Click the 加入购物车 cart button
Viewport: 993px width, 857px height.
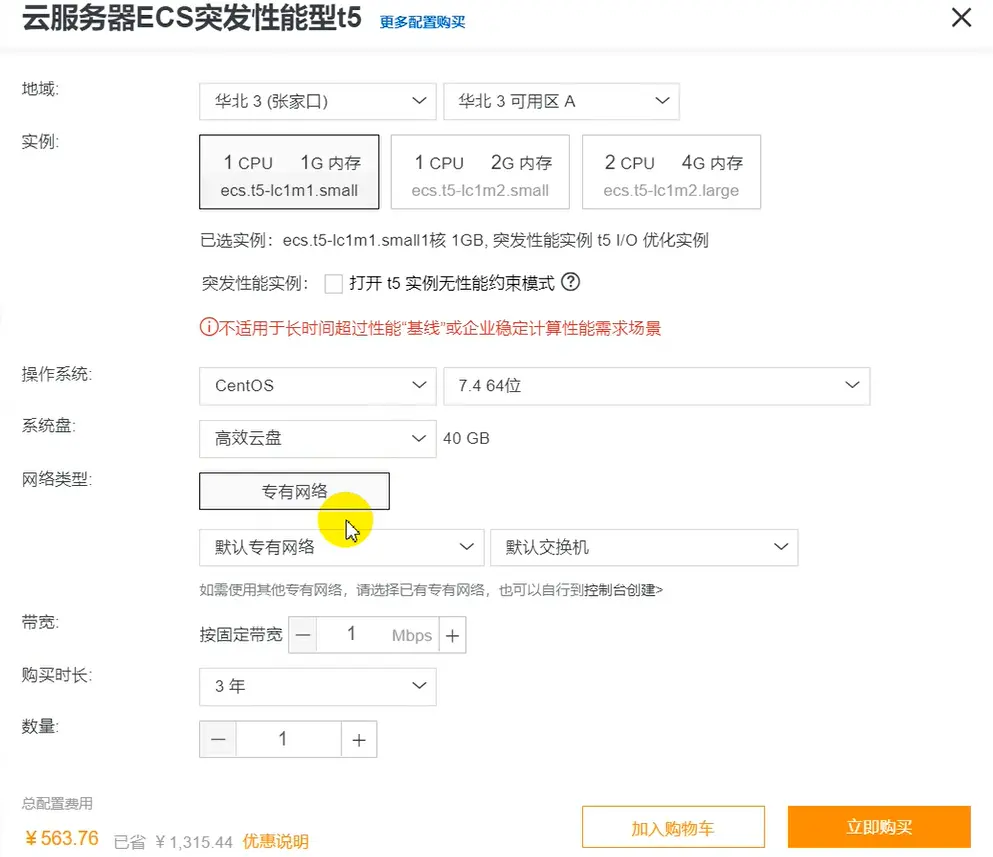point(673,826)
